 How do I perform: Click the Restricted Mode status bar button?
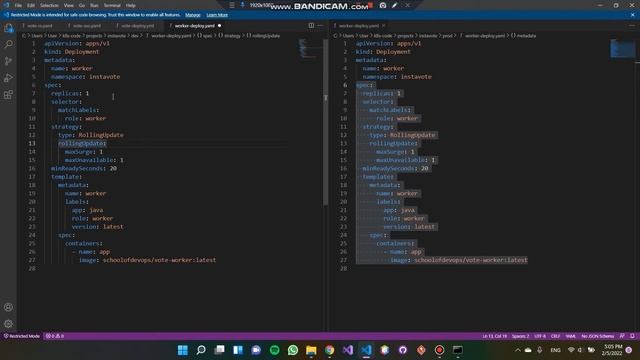(x=22, y=336)
